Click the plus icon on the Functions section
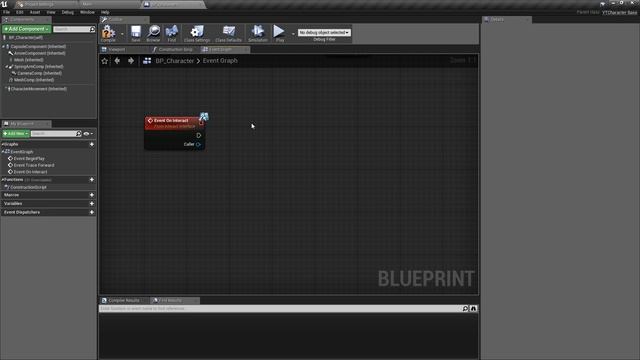 (92, 180)
